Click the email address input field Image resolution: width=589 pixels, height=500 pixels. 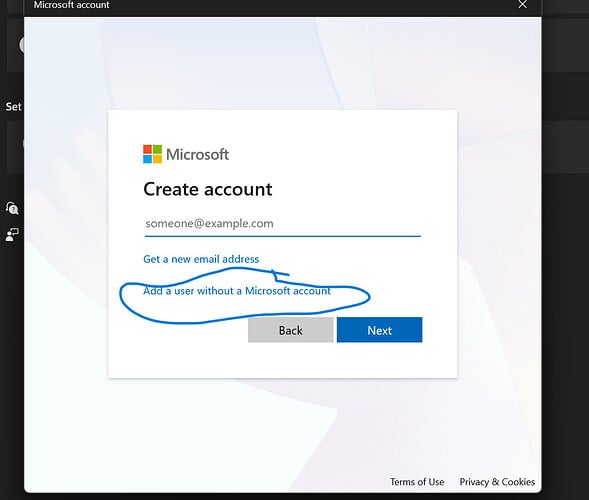click(x=282, y=224)
